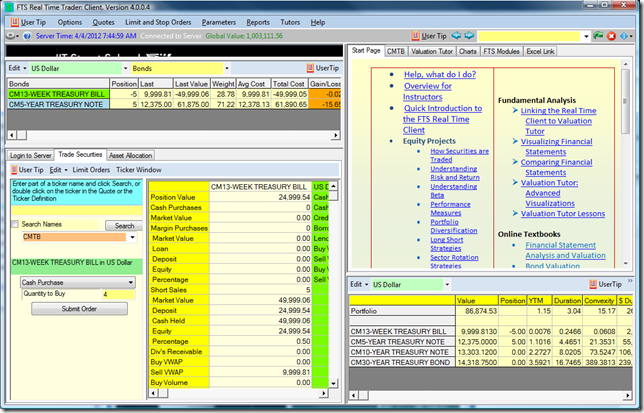
Task: Open the 'Visualizing Financial Statements' link
Action: point(557,147)
